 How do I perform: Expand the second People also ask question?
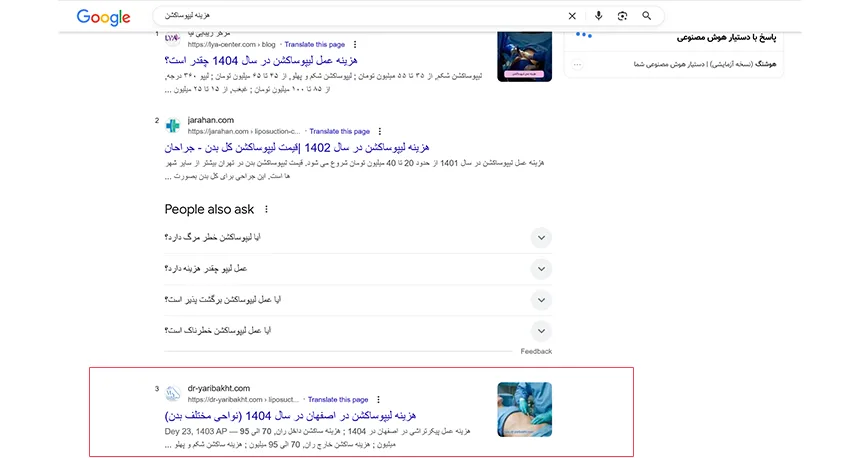point(541,269)
